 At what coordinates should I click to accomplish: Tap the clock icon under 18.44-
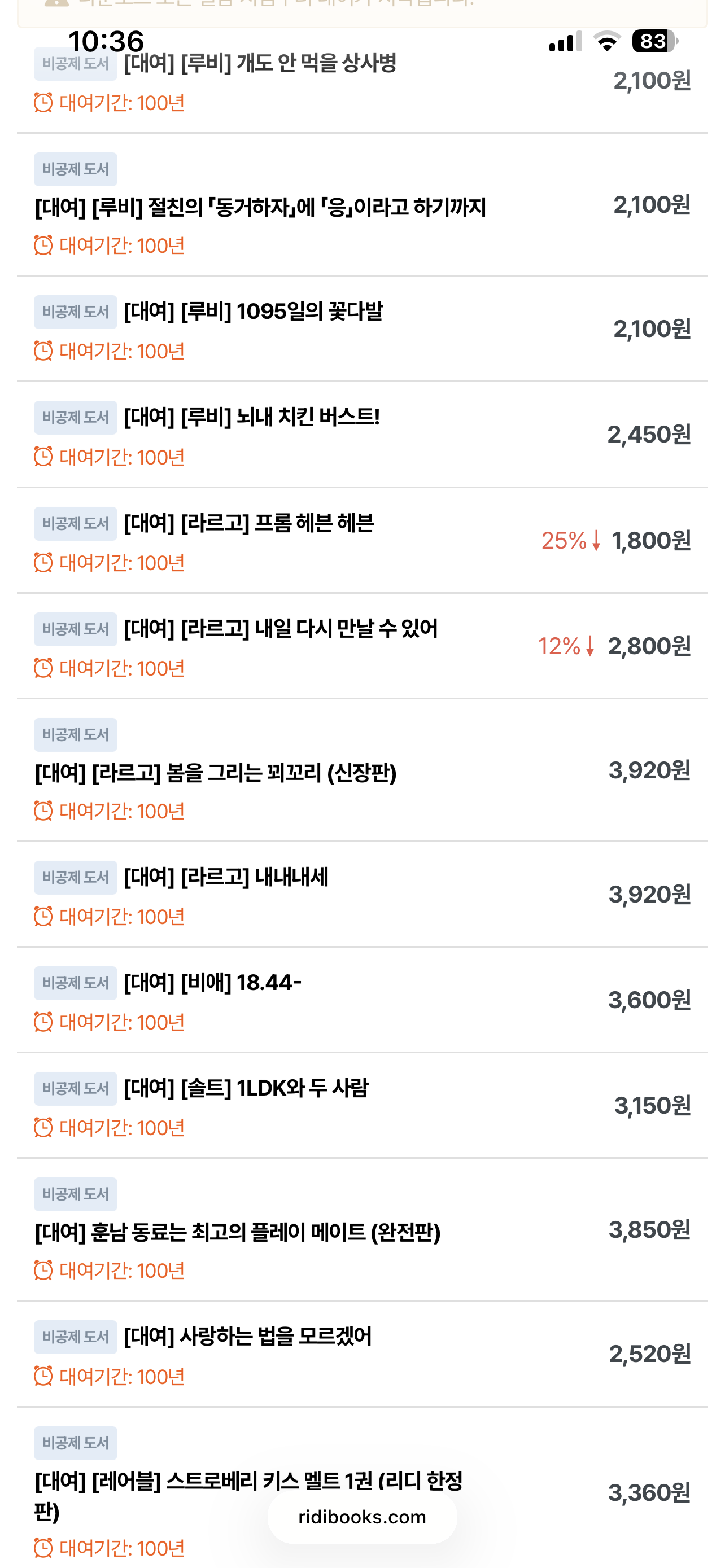[43, 1022]
